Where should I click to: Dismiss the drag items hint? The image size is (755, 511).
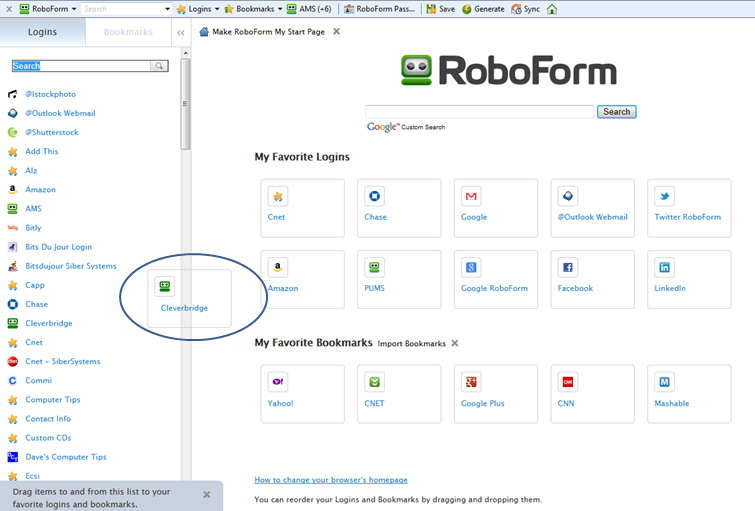click(207, 495)
